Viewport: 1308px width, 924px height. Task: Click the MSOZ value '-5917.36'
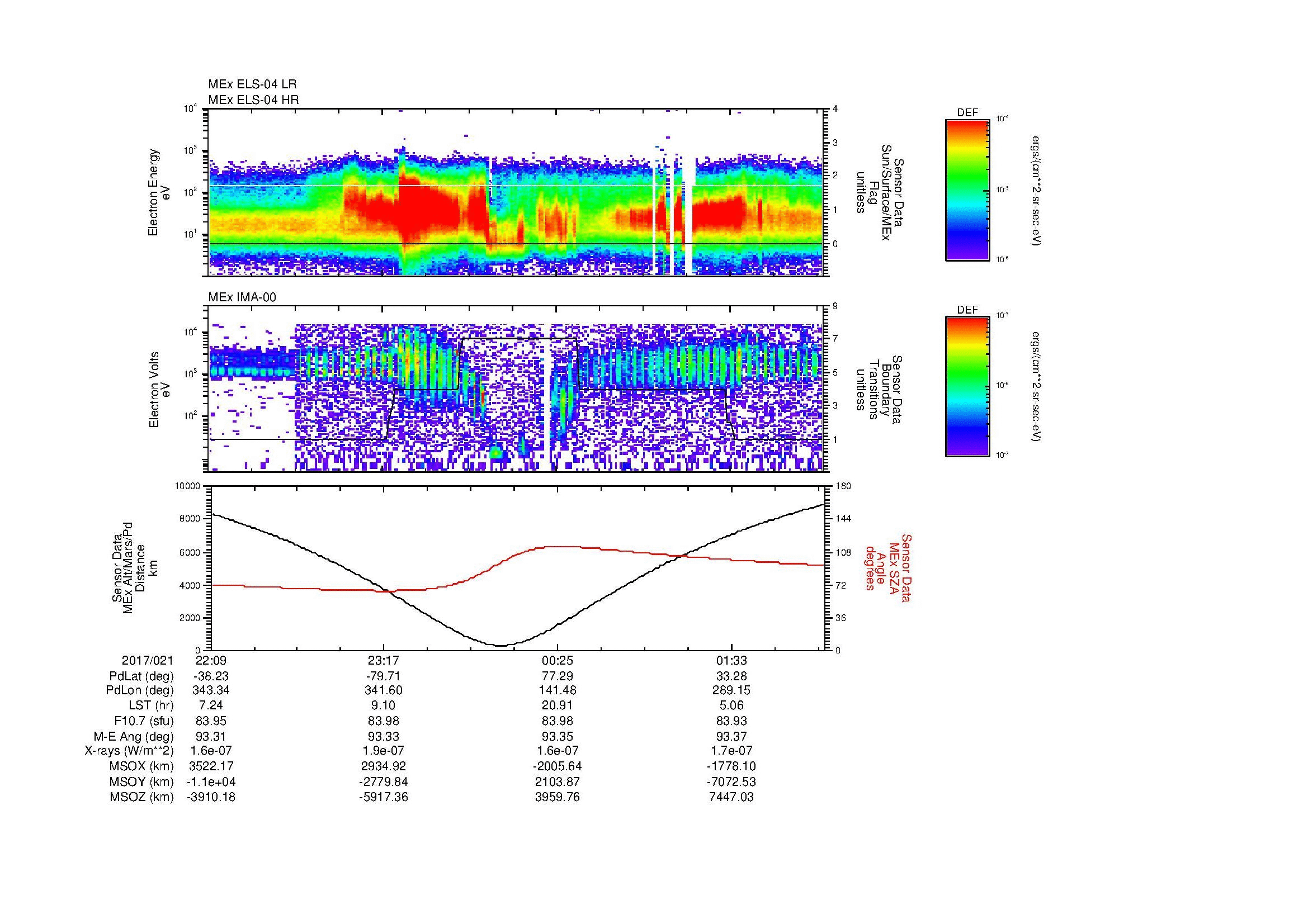(x=384, y=797)
